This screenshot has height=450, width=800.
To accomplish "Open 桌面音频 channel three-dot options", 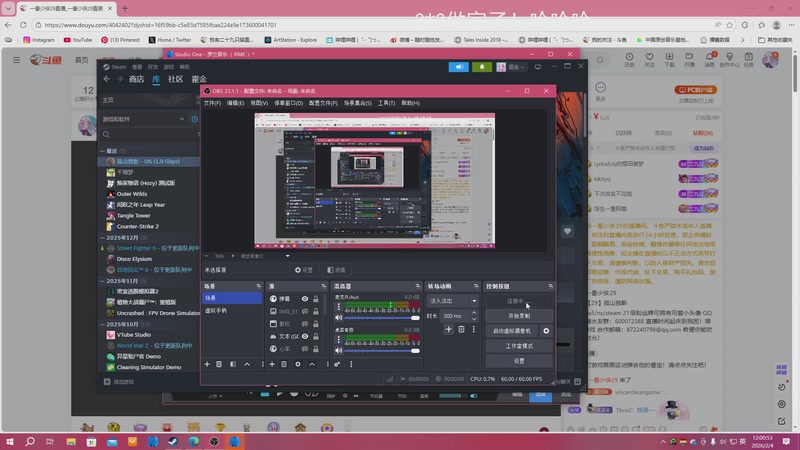I will (x=338, y=339).
